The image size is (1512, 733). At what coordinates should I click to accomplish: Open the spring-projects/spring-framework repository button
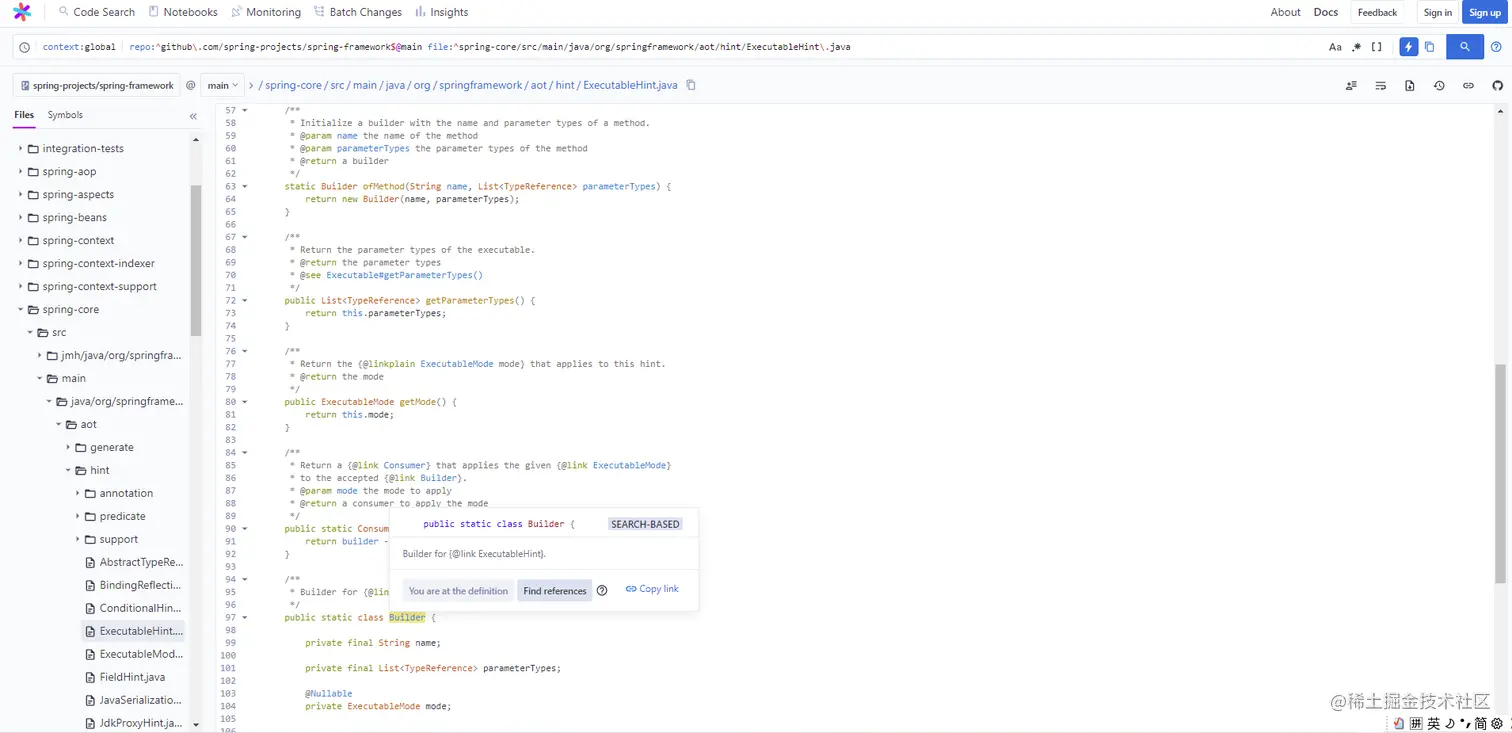point(97,85)
